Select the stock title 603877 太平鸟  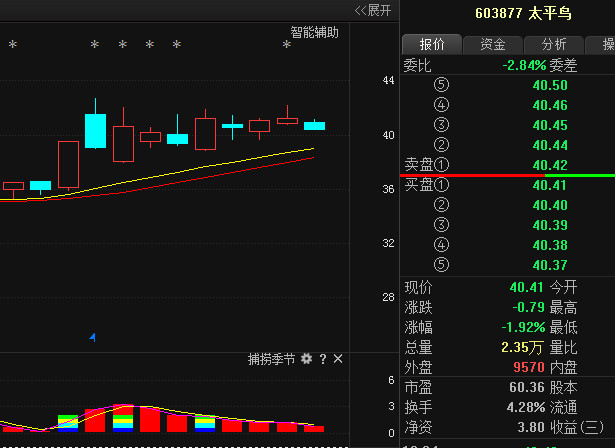[x=523, y=13]
